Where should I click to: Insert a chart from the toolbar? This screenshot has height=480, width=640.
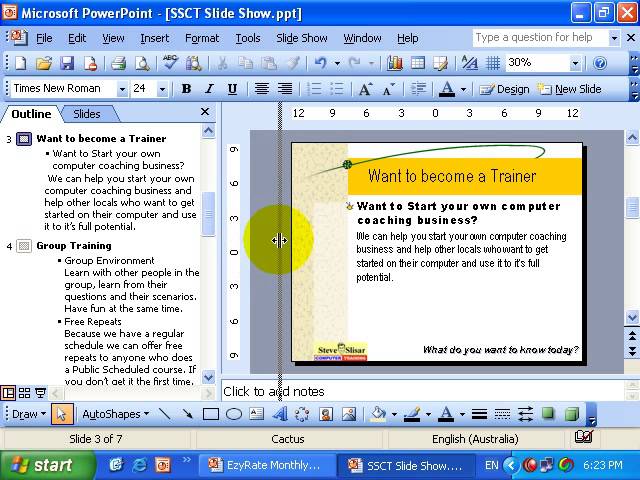[395, 63]
